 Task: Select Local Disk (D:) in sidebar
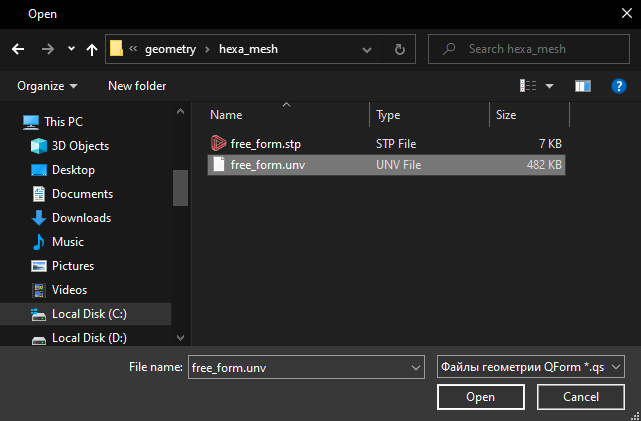pyautogui.click(x=89, y=338)
